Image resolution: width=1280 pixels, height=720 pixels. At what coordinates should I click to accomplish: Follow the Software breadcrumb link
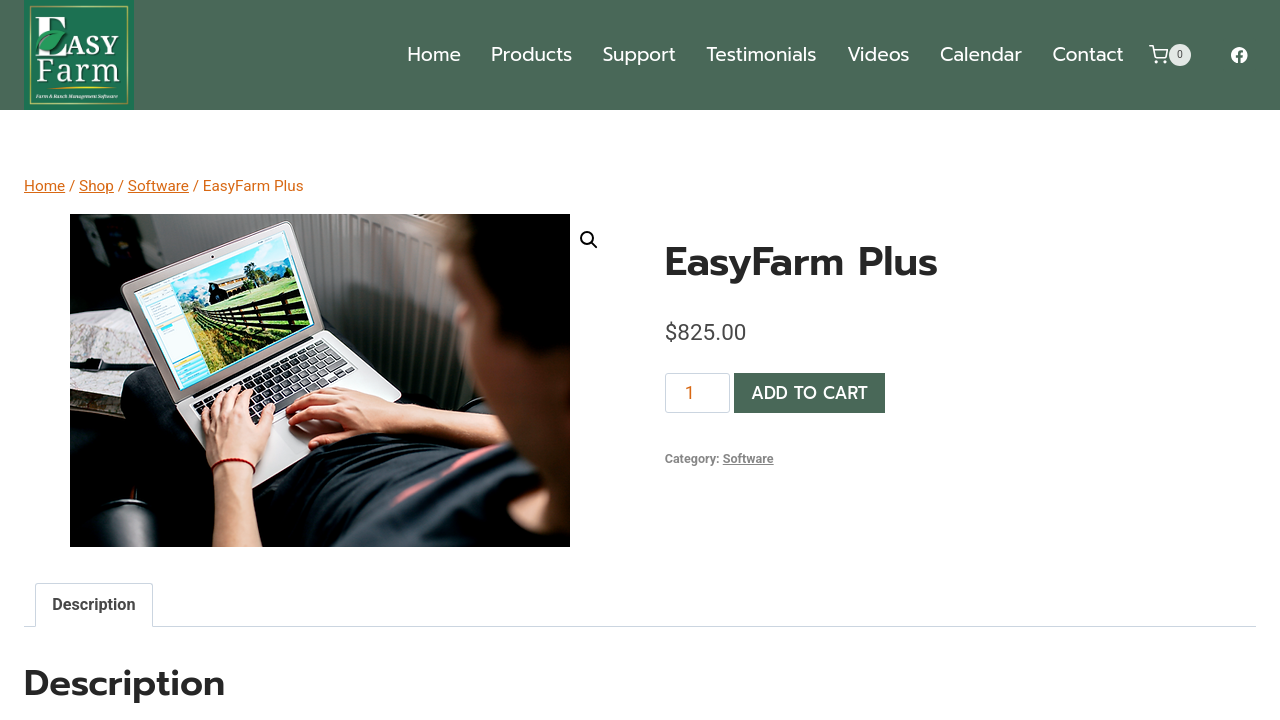[x=158, y=186]
